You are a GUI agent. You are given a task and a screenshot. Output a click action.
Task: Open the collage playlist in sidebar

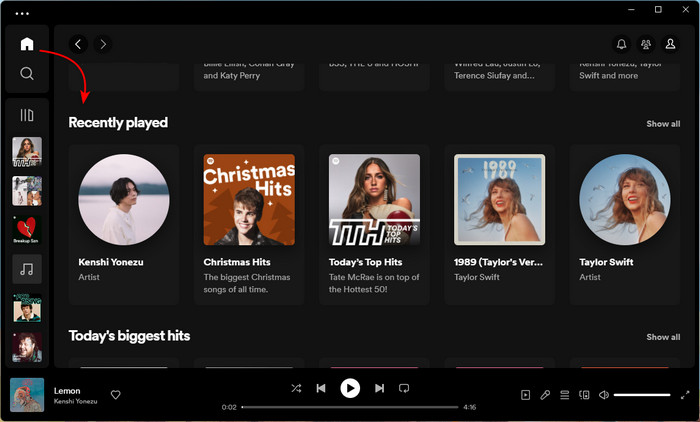click(x=27, y=191)
